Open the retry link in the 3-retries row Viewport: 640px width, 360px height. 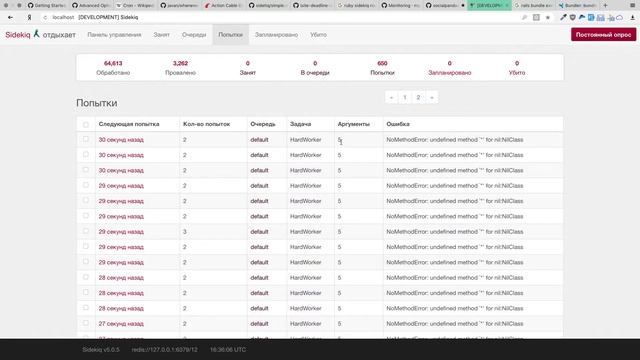click(x=121, y=232)
